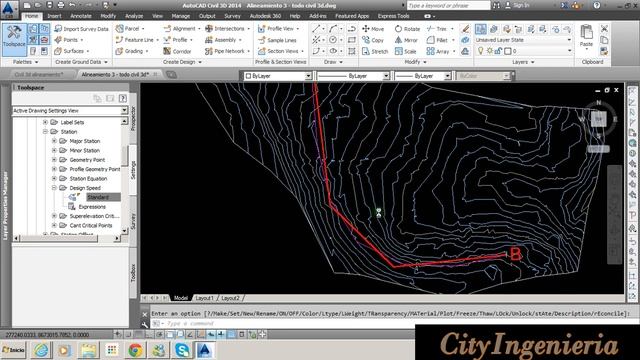Viewport: 640px width, 360px height.
Task: Select the Copy tool
Action: point(373,40)
